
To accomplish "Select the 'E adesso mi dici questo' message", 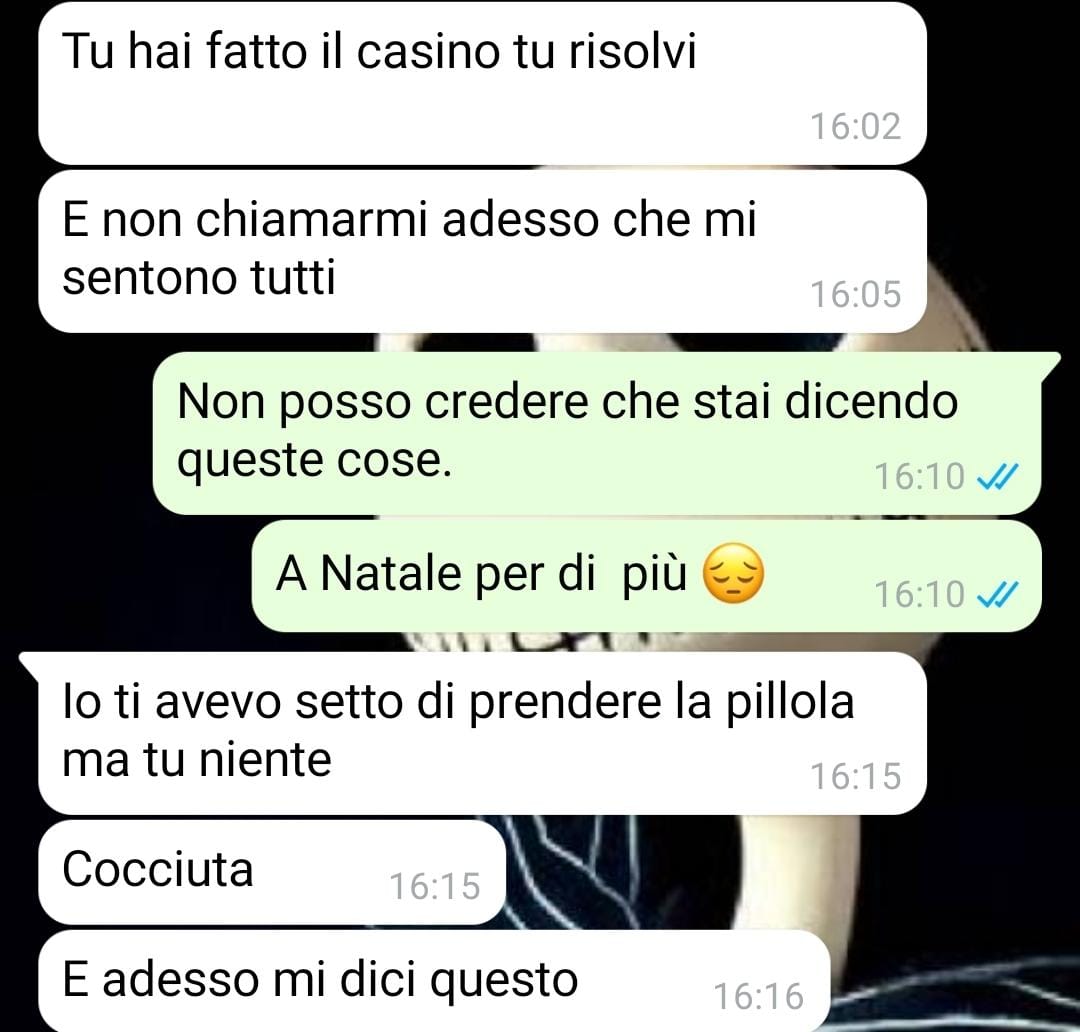I will tap(434, 981).
